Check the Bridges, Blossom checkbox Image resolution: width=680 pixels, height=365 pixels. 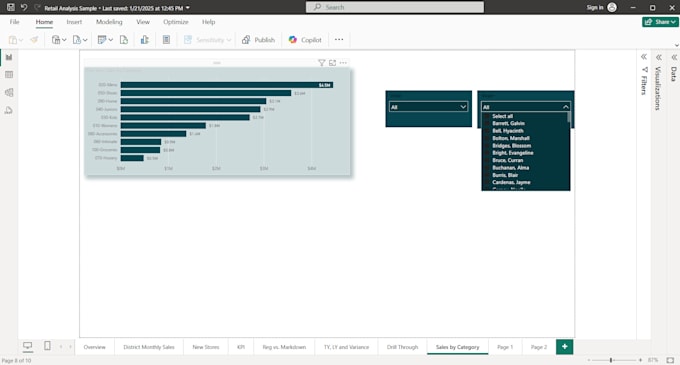[487, 146]
